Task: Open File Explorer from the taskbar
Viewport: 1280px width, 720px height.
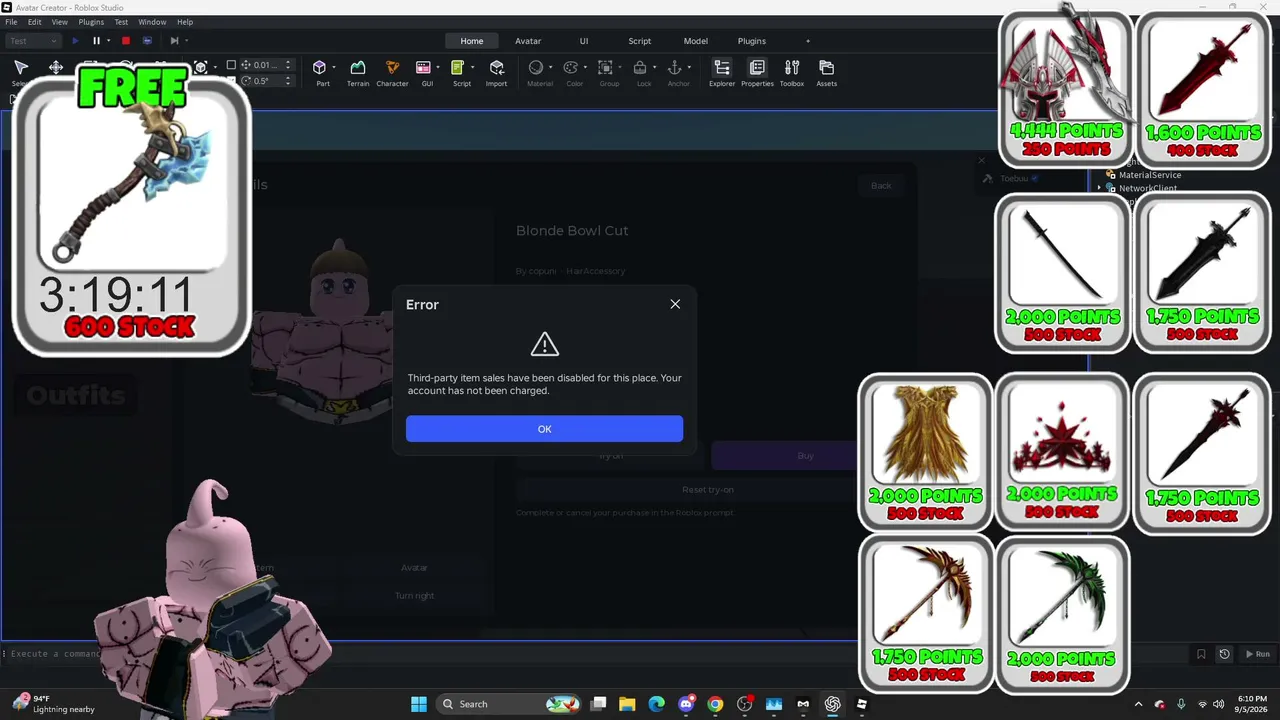Action: point(627,704)
